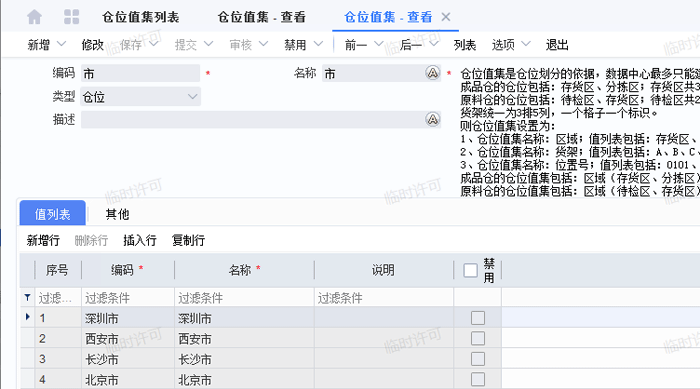Click 插入行 to insert a row
Viewport: 700px width, 389px height.
140,240
